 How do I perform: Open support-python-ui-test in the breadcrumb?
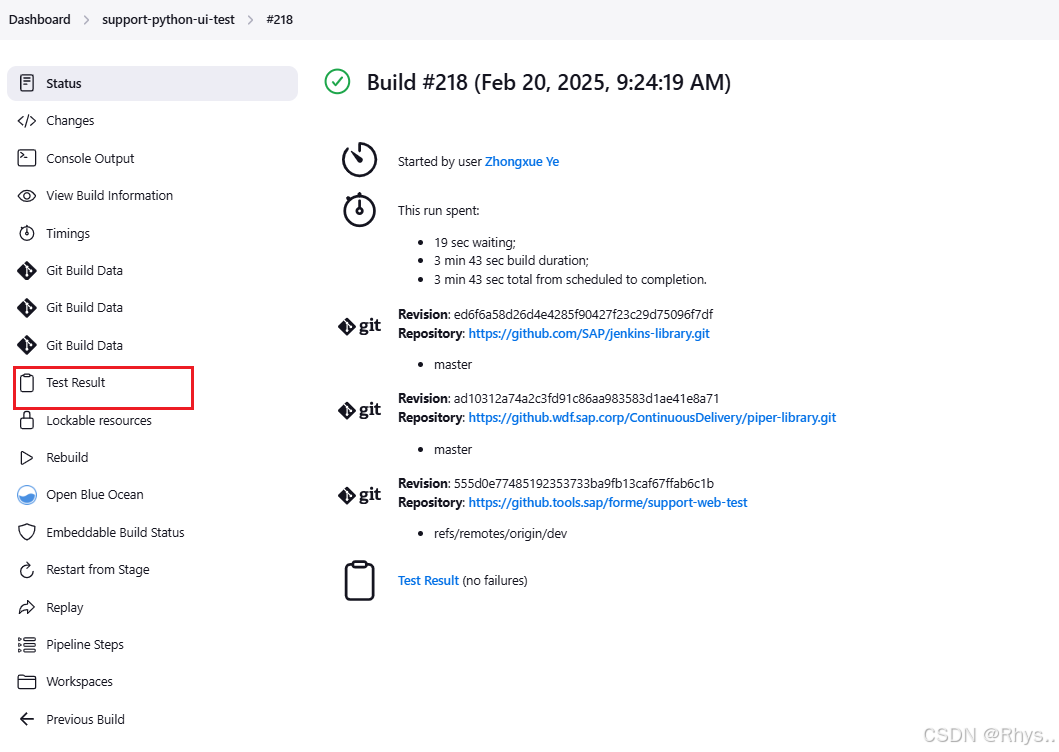point(168,20)
